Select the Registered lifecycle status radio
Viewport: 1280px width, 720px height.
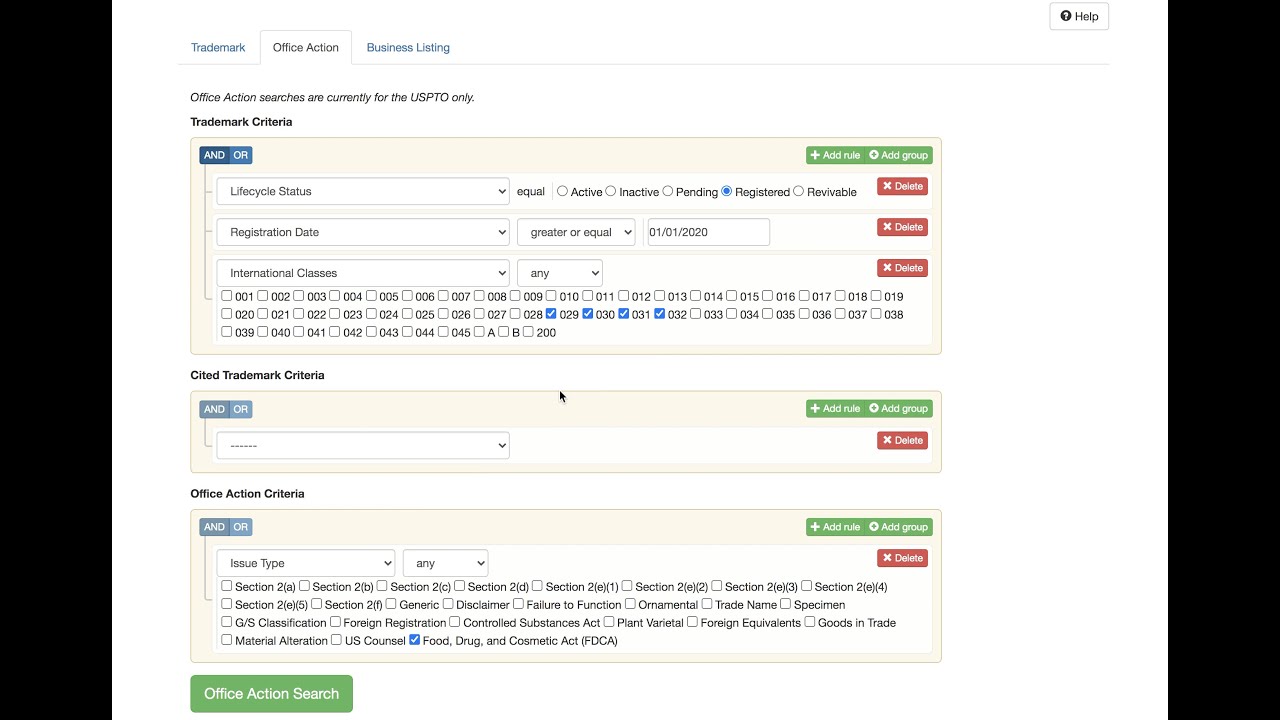click(x=726, y=191)
